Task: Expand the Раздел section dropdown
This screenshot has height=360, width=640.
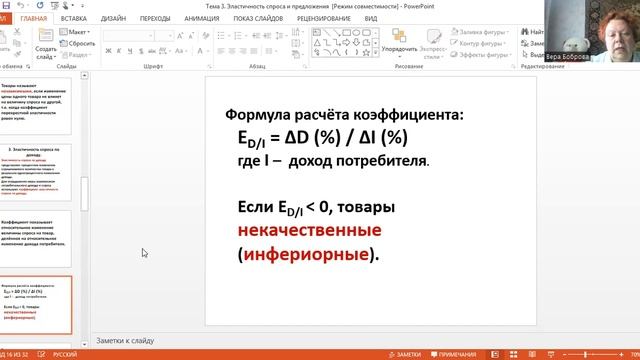Action: pos(77,54)
